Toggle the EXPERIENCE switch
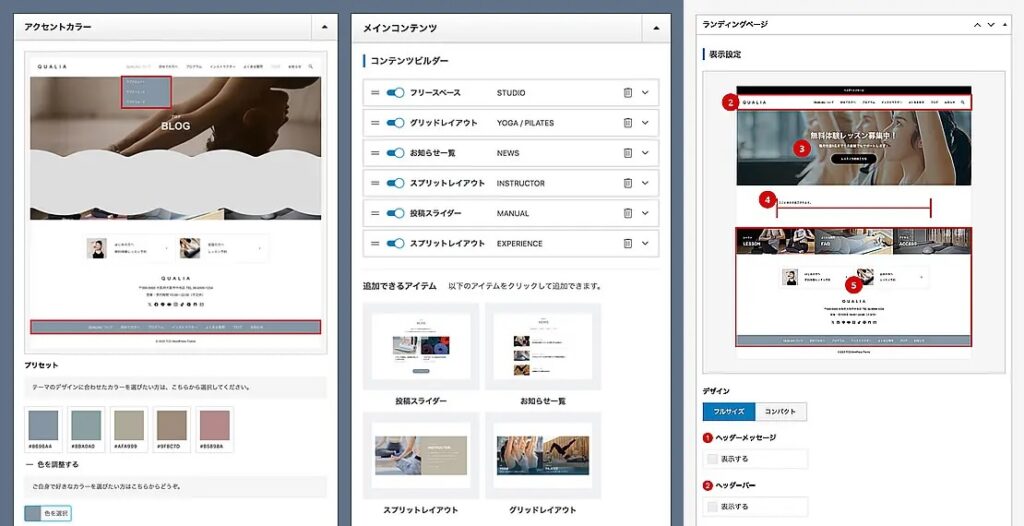 (x=395, y=243)
